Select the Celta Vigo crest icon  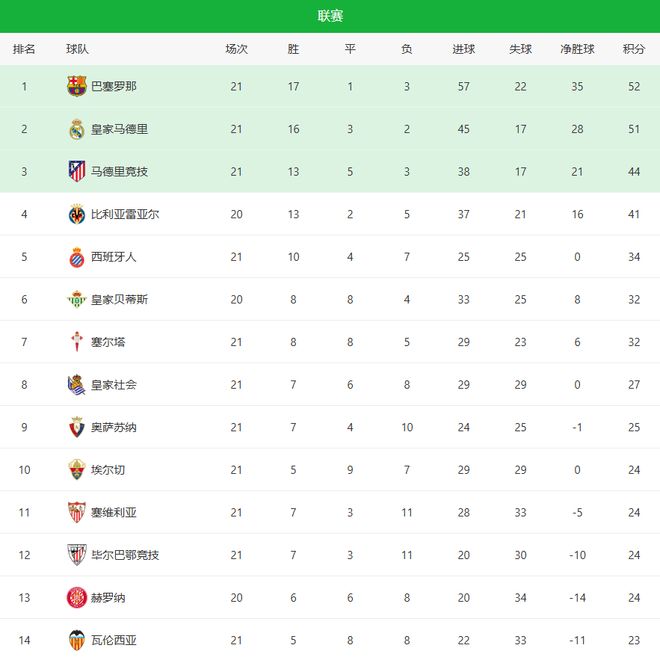click(x=77, y=342)
